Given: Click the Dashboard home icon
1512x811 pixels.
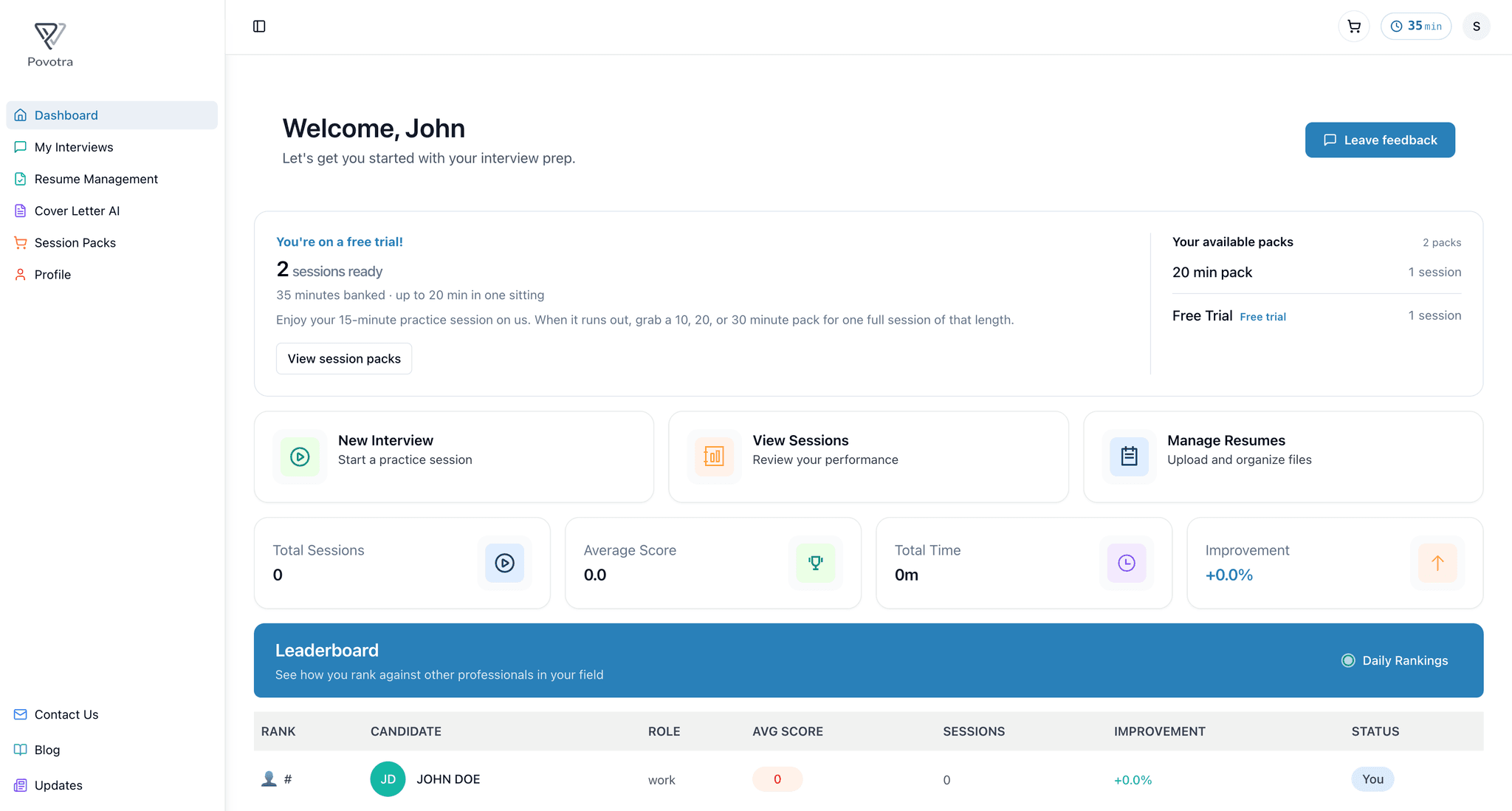Looking at the screenshot, I should (x=21, y=115).
